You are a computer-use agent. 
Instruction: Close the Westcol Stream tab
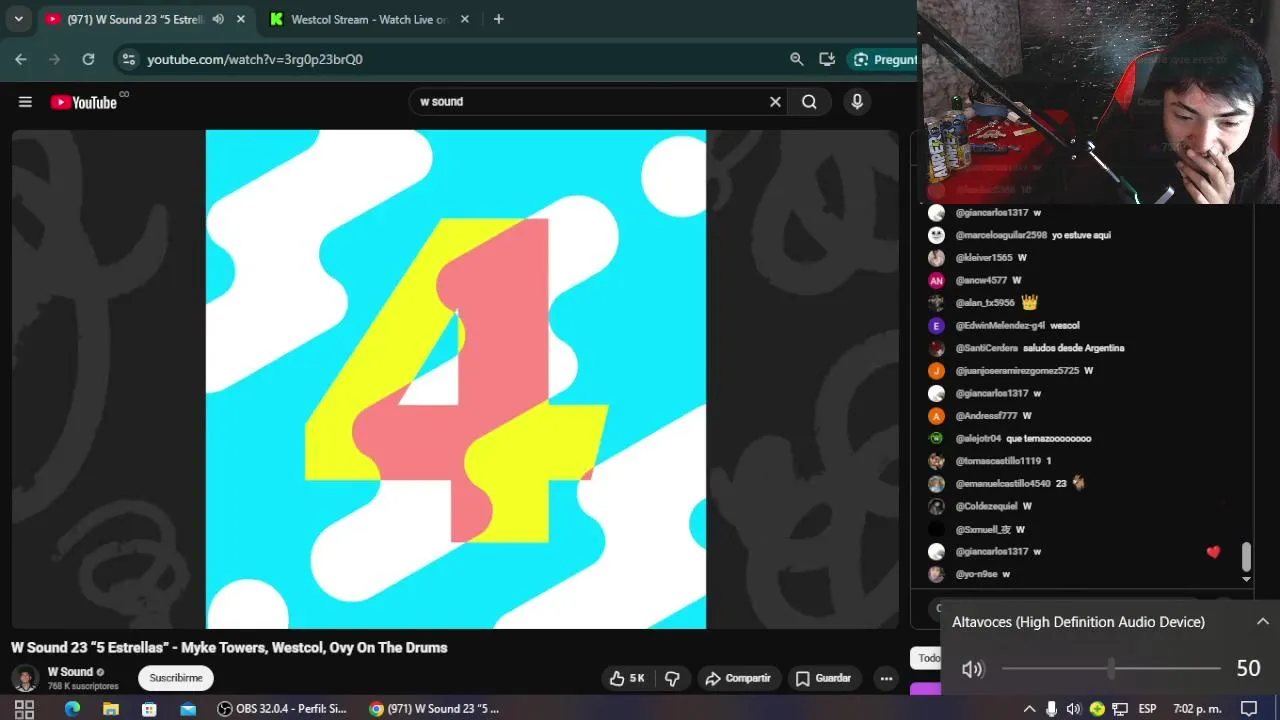[x=464, y=19]
